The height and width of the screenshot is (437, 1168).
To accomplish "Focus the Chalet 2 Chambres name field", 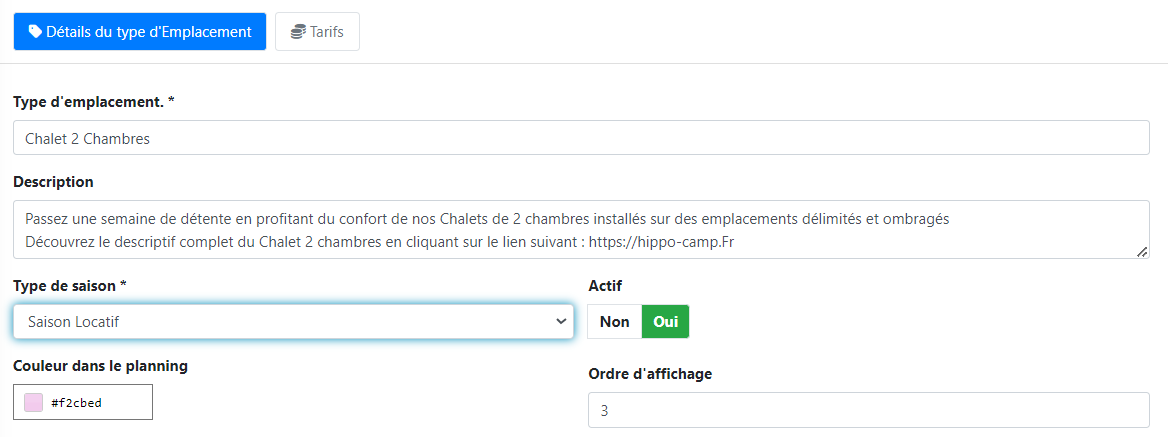I will click(x=581, y=139).
